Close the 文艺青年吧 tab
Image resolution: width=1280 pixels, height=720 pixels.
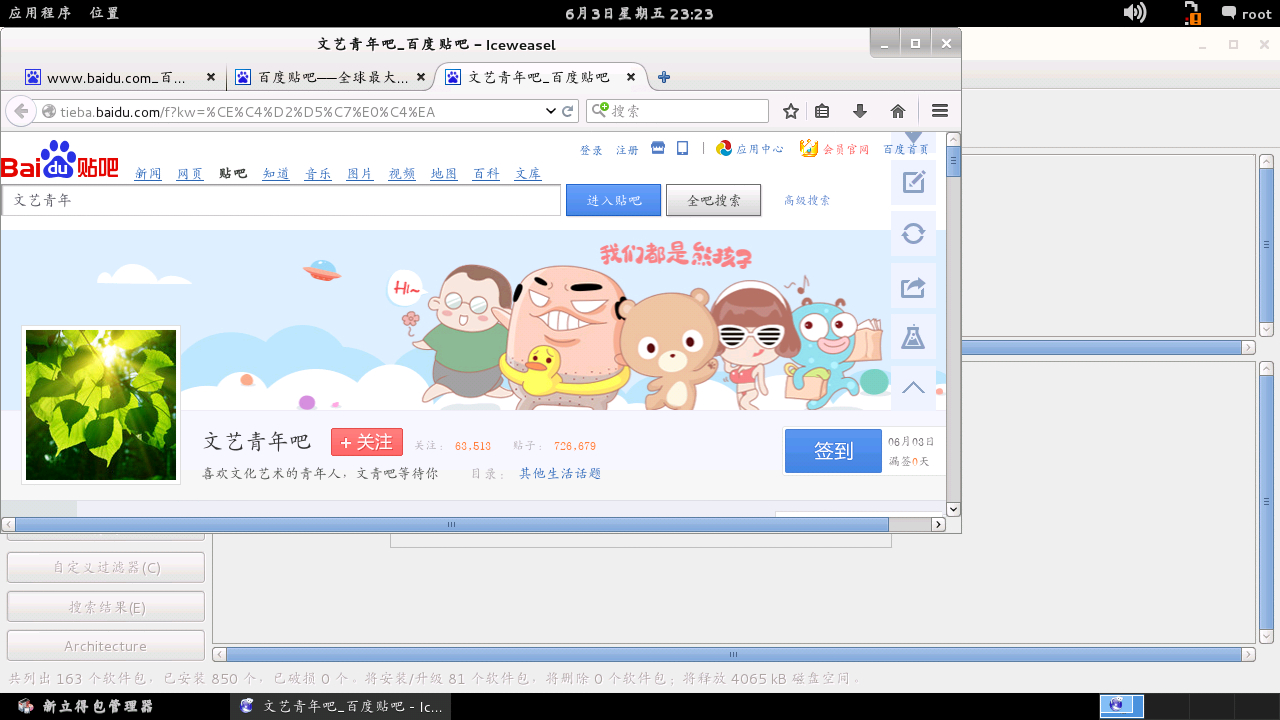(x=631, y=77)
